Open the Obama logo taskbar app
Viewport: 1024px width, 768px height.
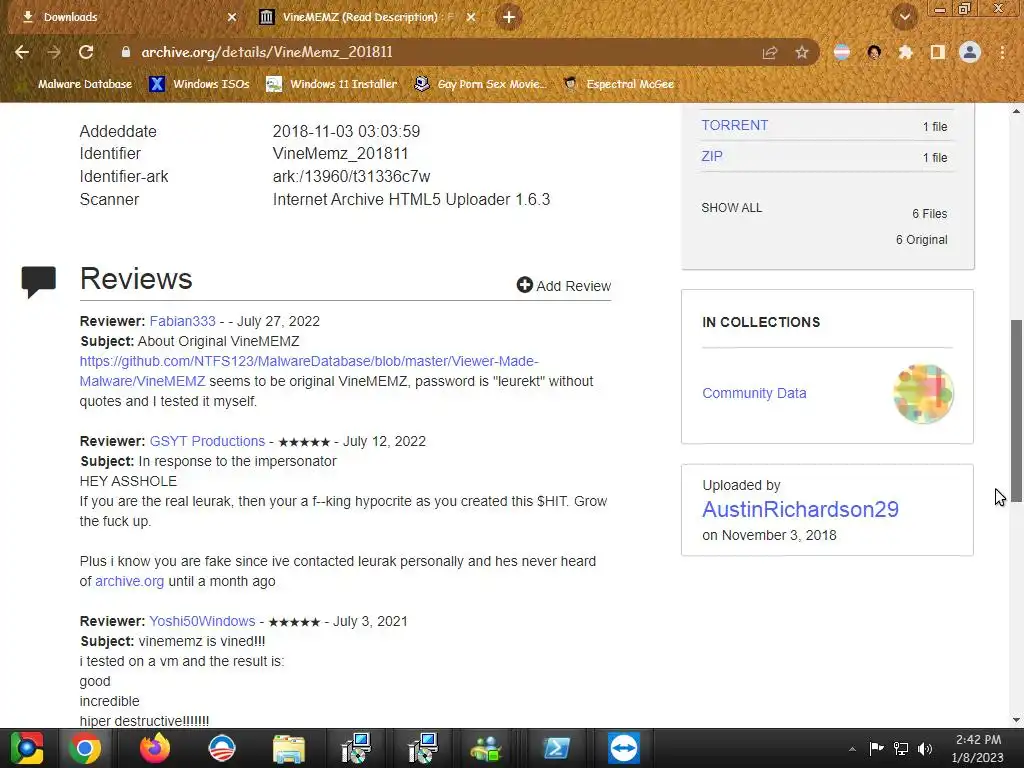221,748
